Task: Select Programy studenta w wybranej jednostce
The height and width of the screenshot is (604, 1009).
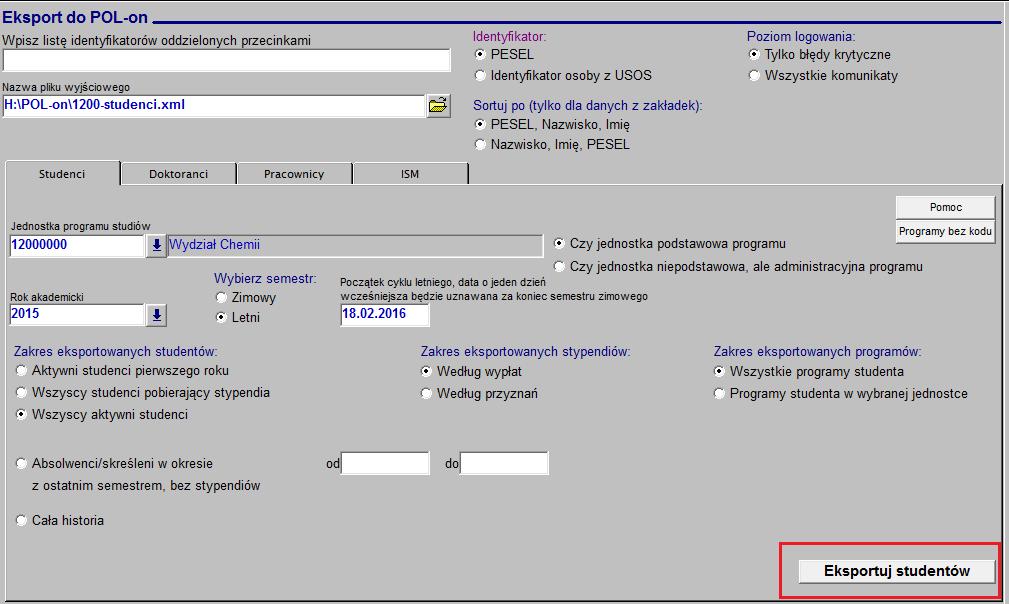Action: tap(719, 393)
